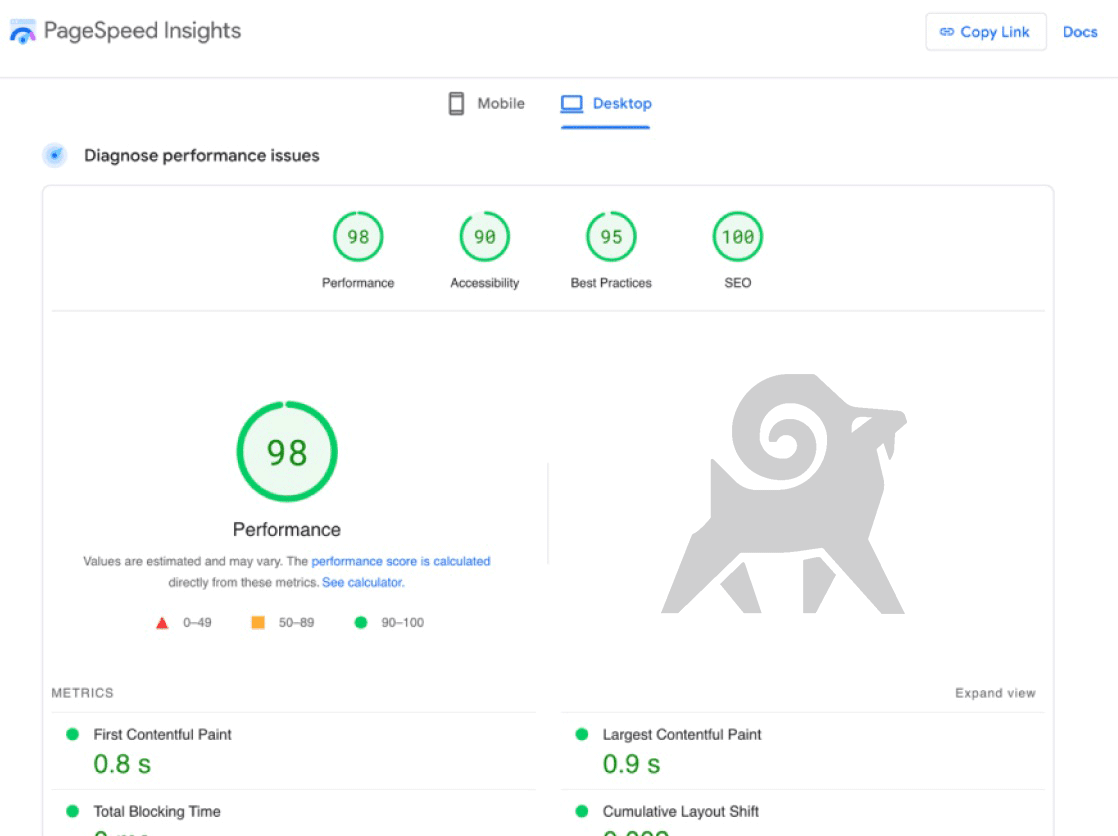Click the 0–49 range legend text
1118x836 pixels.
(198, 623)
